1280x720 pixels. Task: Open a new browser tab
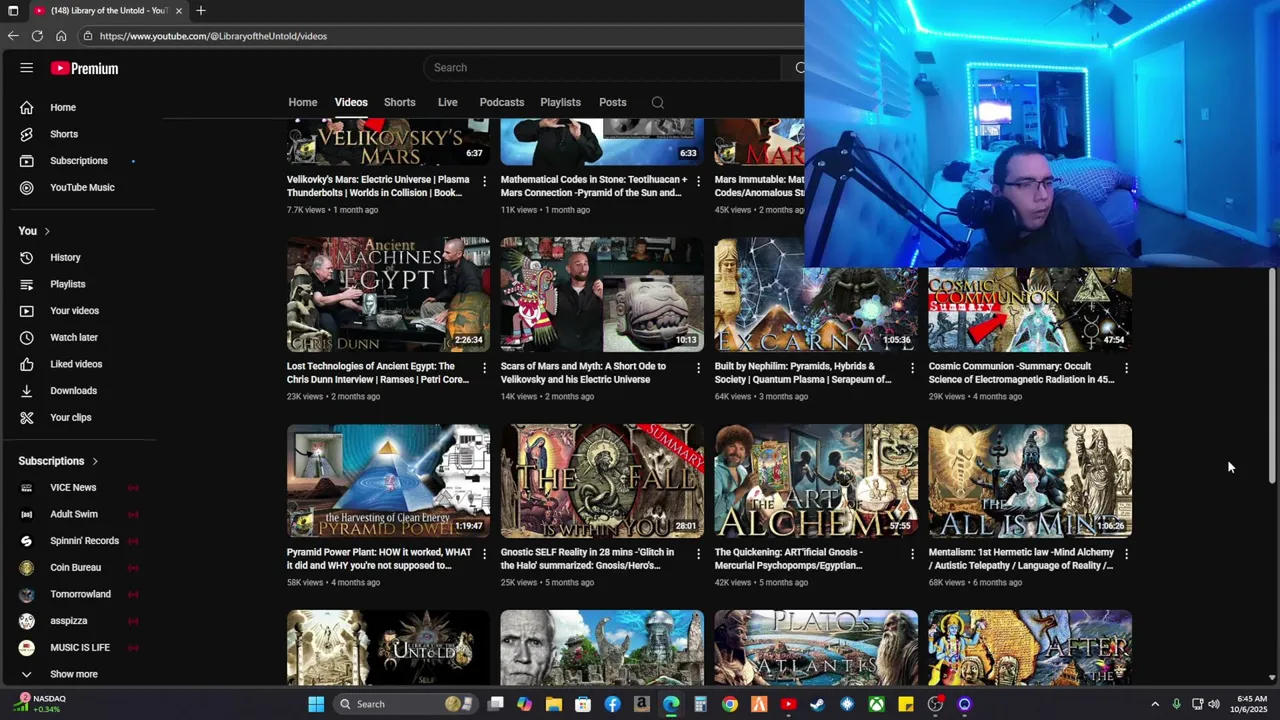(x=201, y=10)
